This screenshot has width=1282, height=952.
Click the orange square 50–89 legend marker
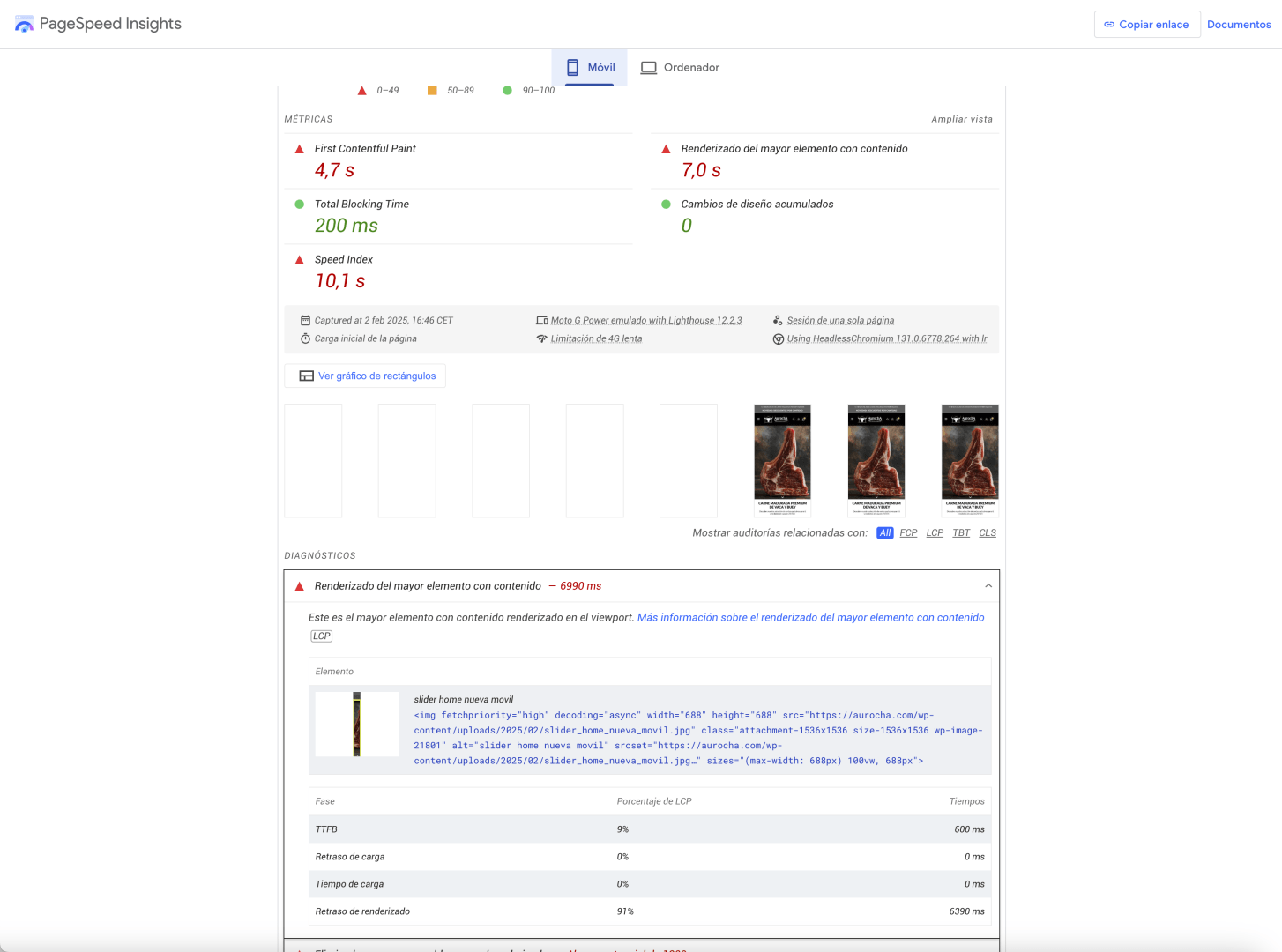(432, 91)
